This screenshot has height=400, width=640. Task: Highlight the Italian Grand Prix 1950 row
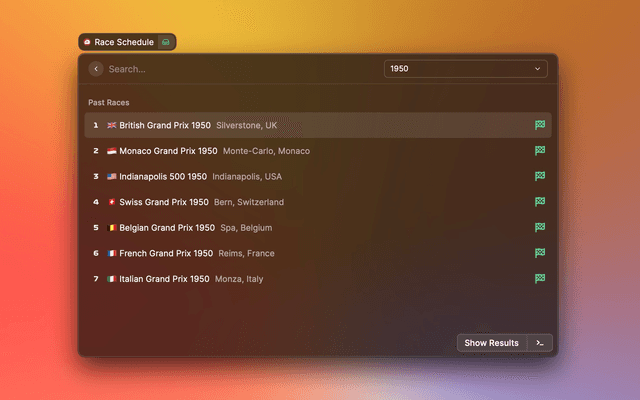coord(164,279)
